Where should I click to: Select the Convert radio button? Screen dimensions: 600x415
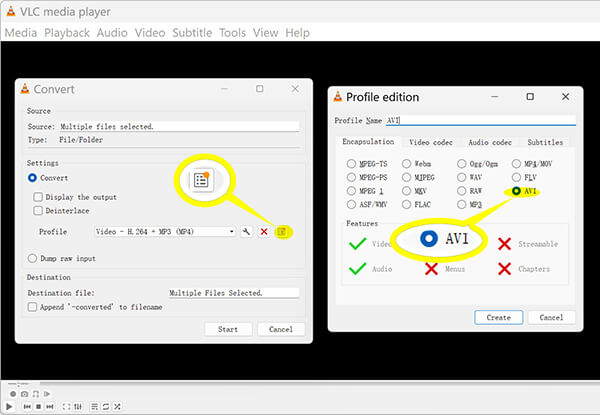[x=32, y=178]
